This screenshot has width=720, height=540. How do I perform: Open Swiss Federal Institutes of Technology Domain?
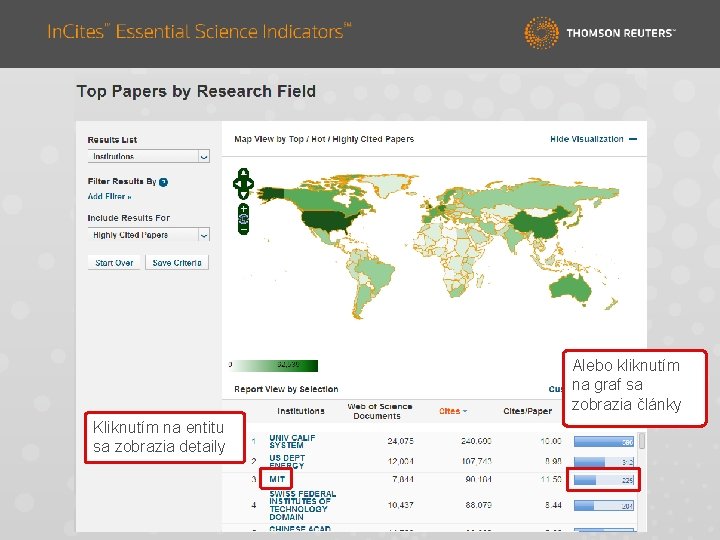click(303, 505)
